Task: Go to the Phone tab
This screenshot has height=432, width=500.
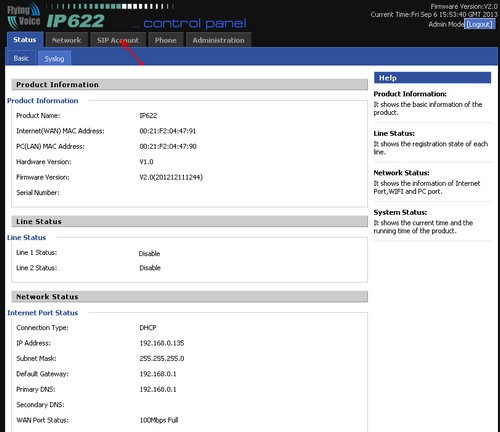Action: [x=165, y=40]
